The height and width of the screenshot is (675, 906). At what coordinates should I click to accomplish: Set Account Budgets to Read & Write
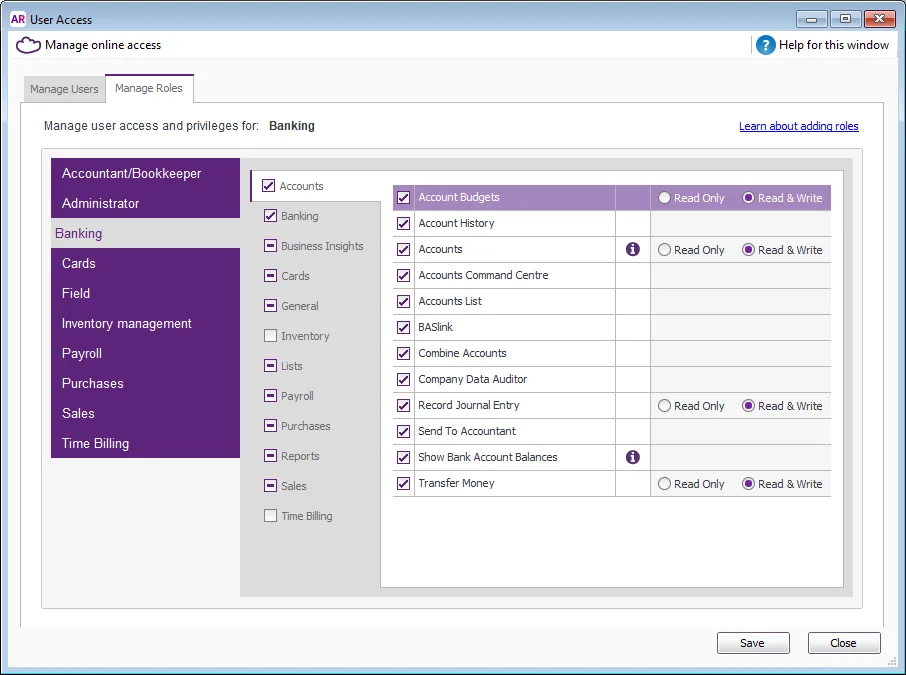(x=748, y=198)
